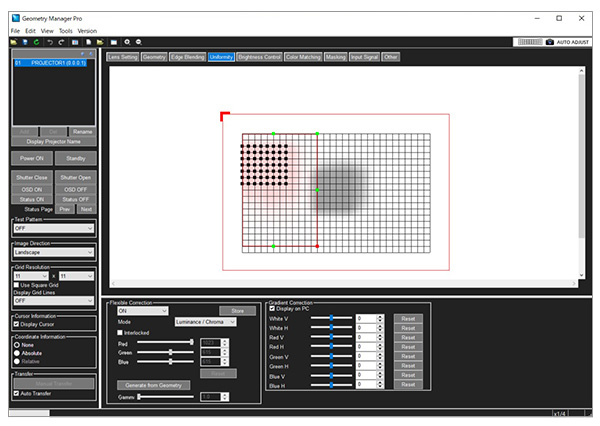Click the zoom out magnifier icon
The height and width of the screenshot is (426, 600).
[x=138, y=42]
